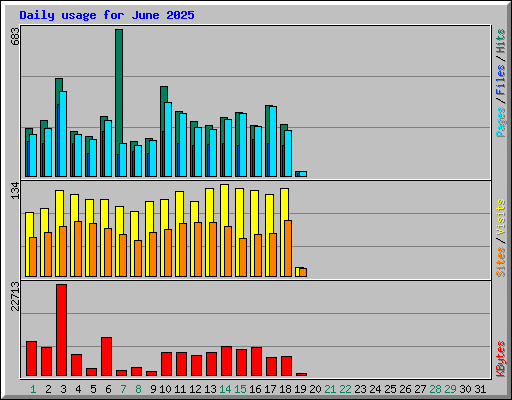The width and height of the screenshot is (512, 400).
Task: Click the small cyan bar on day 19
Action: point(303,174)
